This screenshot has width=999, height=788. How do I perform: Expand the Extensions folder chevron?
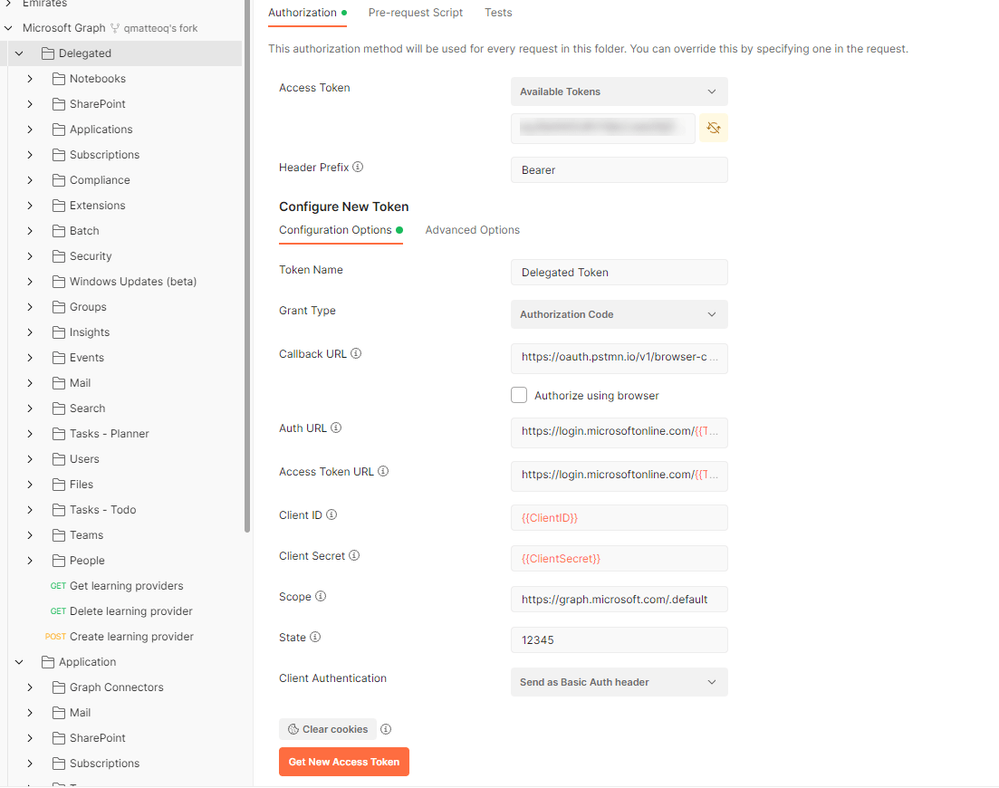point(30,205)
